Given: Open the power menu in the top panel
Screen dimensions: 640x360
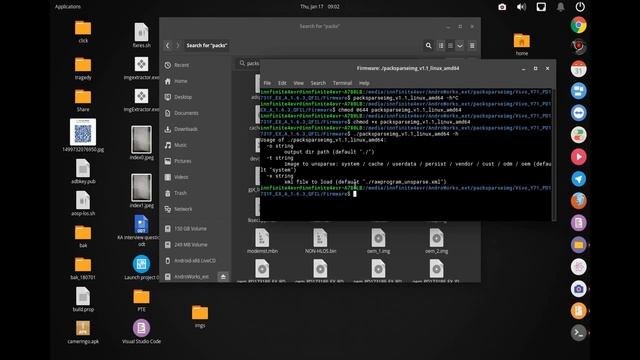Looking at the screenshot, I should click(x=580, y=7).
